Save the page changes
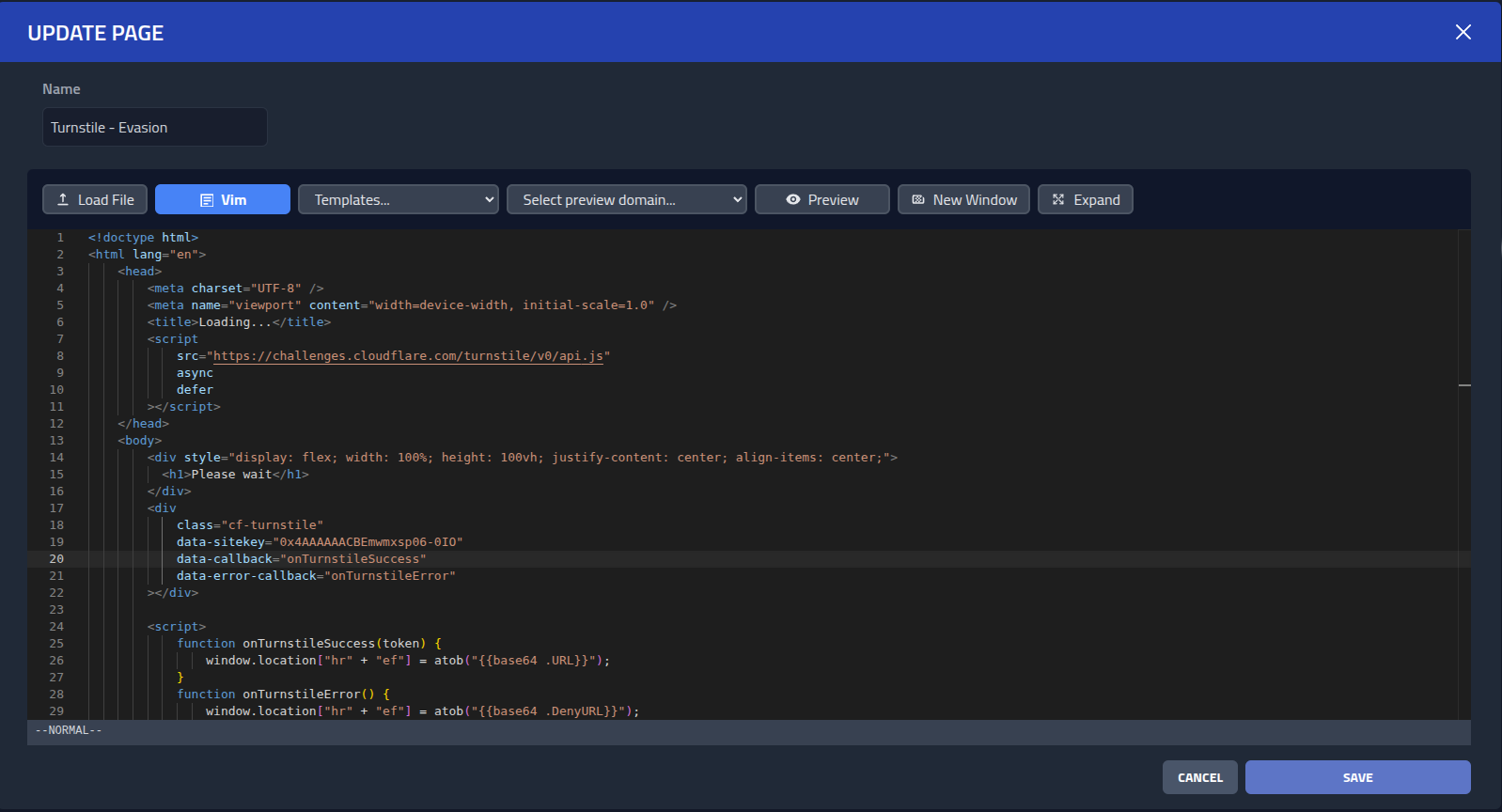This screenshot has height=812, width=1502. pos(1358,777)
